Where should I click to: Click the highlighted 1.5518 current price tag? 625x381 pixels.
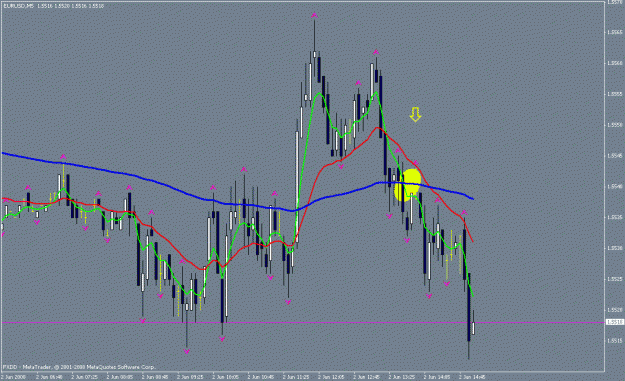click(615, 322)
